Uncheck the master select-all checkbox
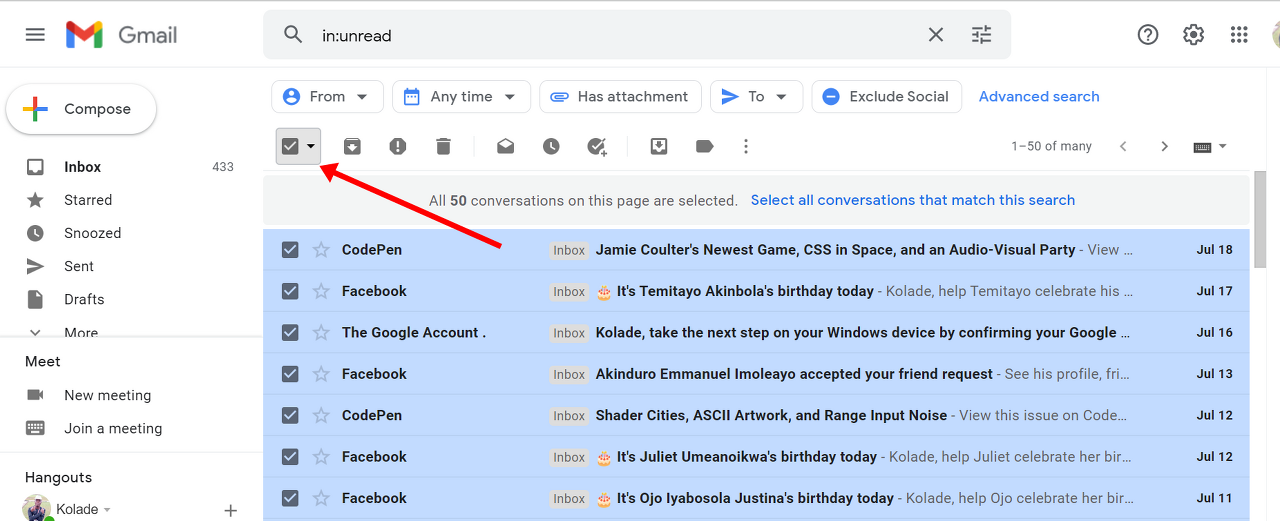The width and height of the screenshot is (1280, 521). pos(290,146)
